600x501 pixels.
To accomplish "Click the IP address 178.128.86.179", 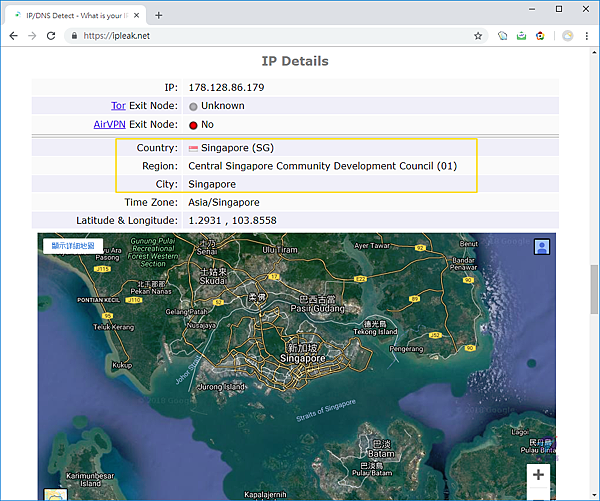I will click(226, 88).
